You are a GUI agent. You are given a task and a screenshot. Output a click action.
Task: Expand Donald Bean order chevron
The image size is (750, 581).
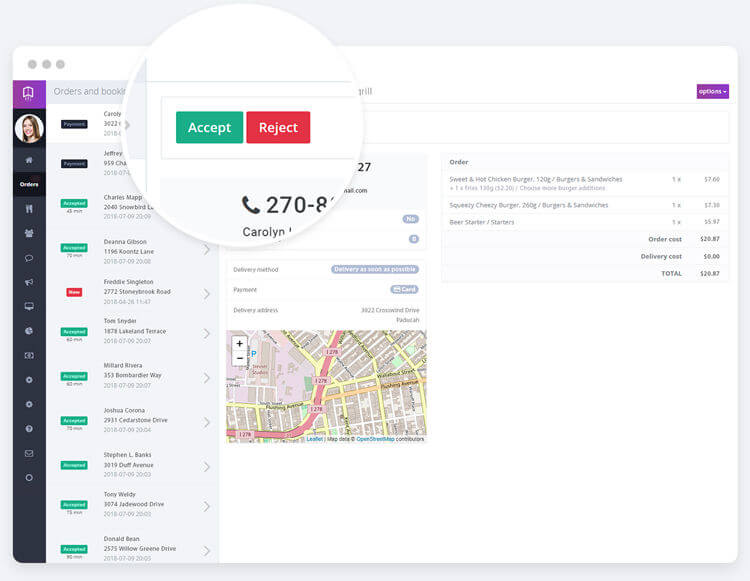tap(206, 551)
